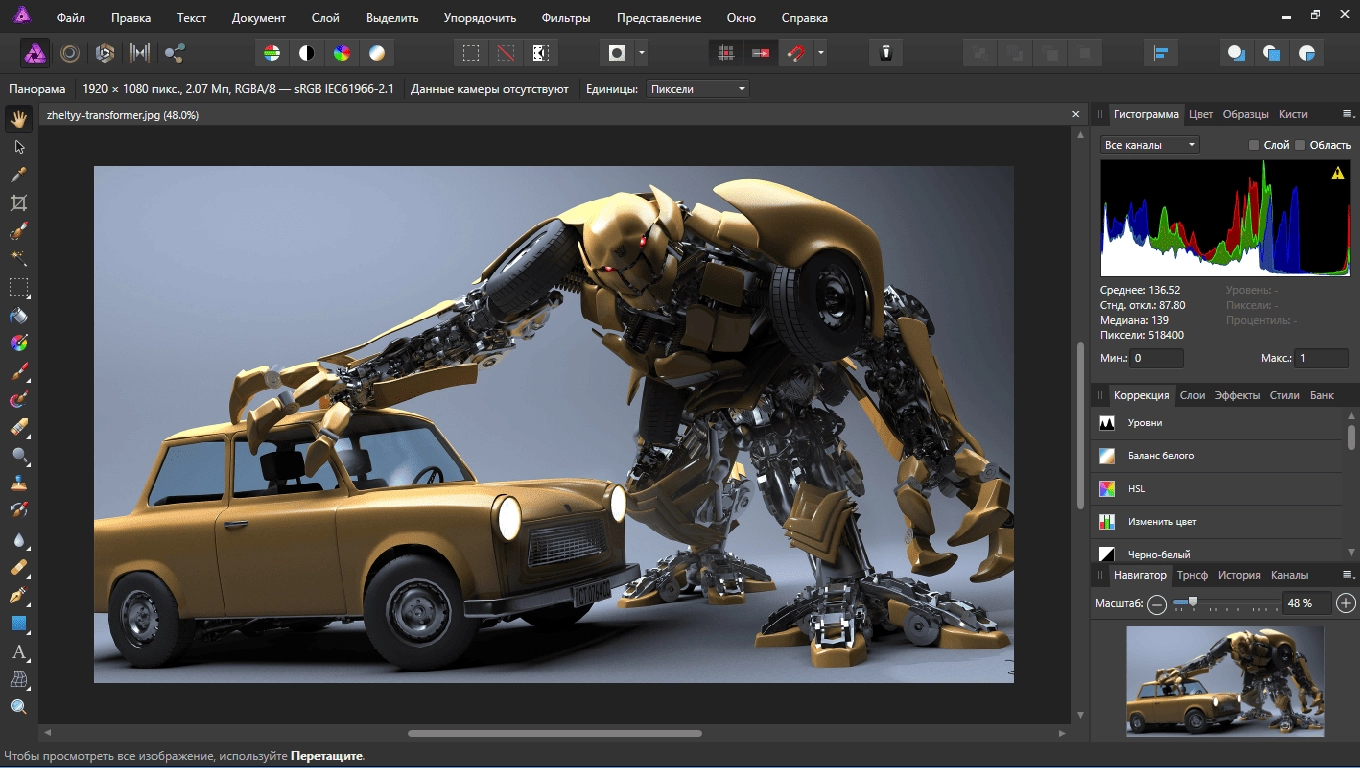Click the Масштаб zoom slider
The image size is (1360, 768).
tap(1226, 603)
